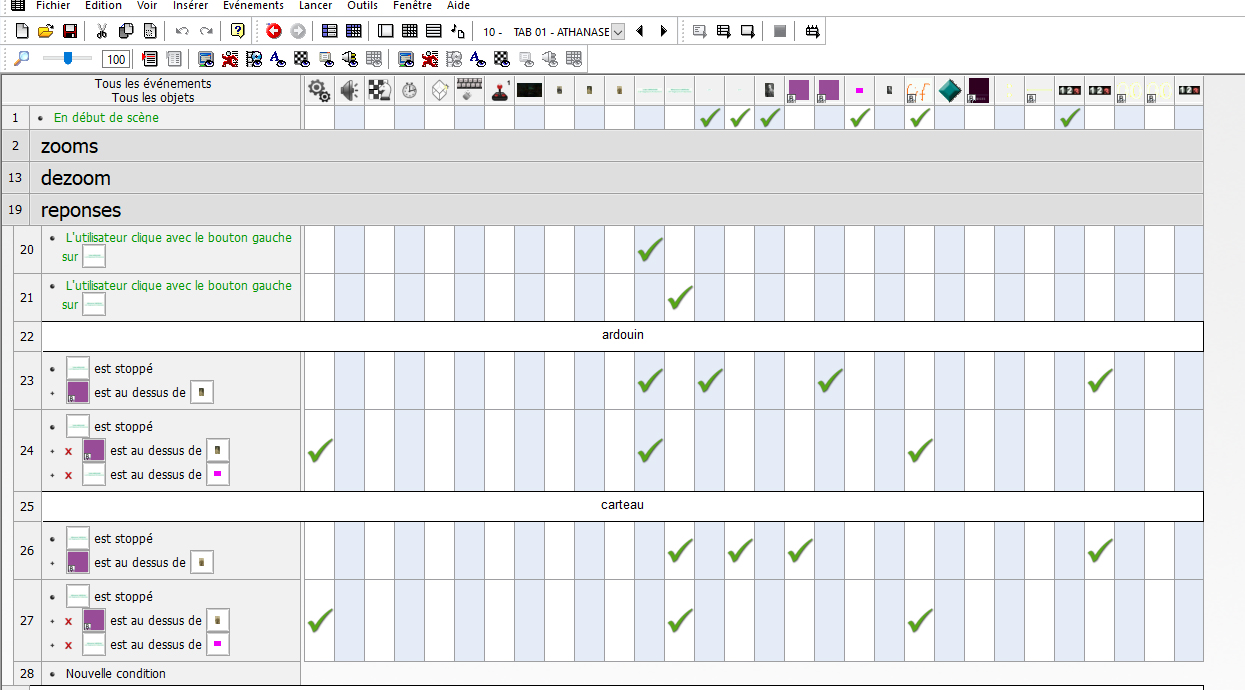
Task: Click the Save file toolbar icon
Action: pyautogui.click(x=70, y=31)
